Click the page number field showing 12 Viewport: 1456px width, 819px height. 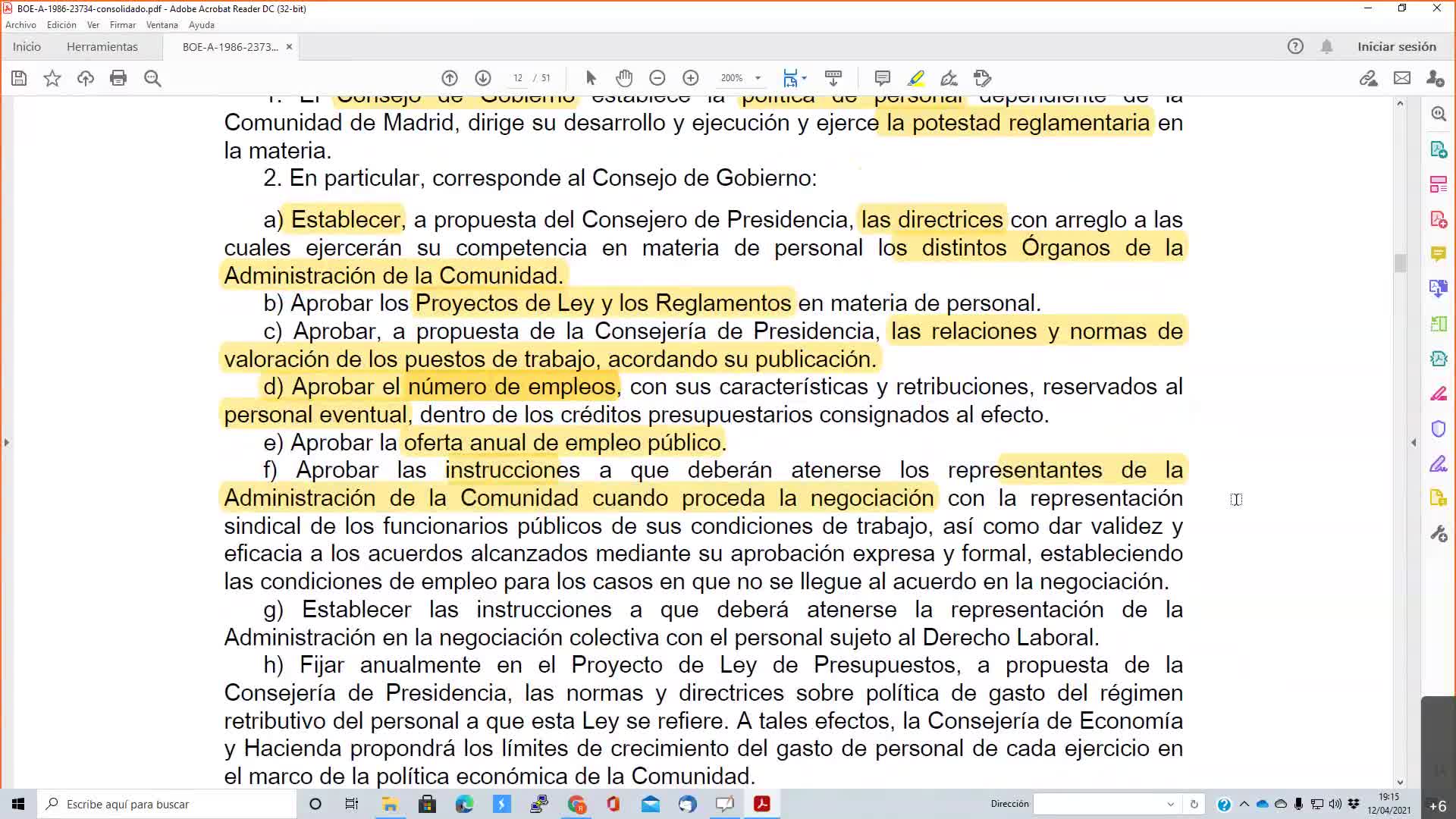click(518, 78)
